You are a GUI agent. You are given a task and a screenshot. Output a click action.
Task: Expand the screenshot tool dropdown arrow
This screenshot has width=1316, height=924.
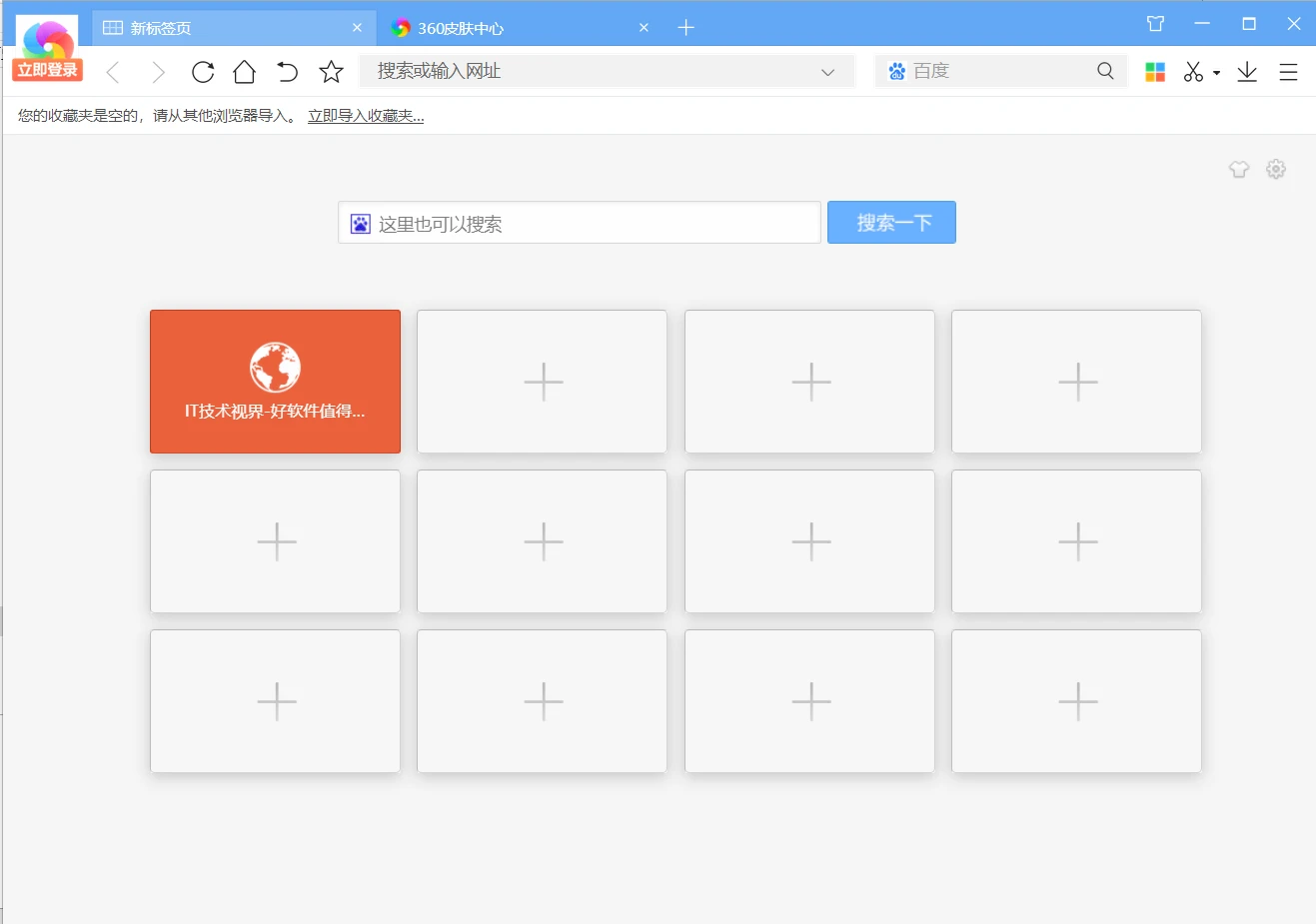[1216, 73]
